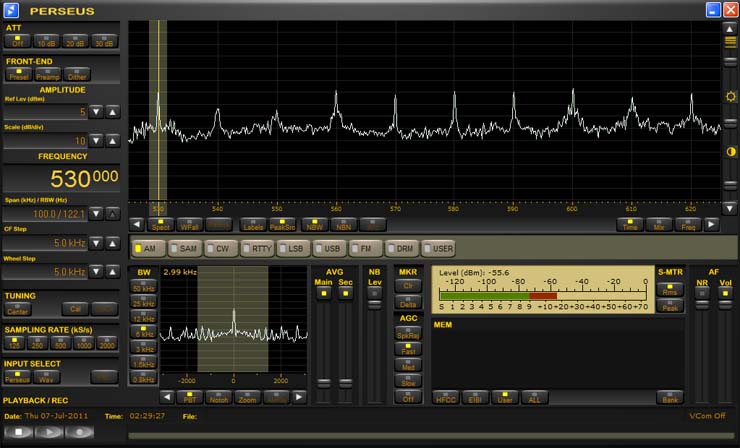Decrease Ref Lev with down arrow
This screenshot has width=740, height=448.
tap(96, 112)
